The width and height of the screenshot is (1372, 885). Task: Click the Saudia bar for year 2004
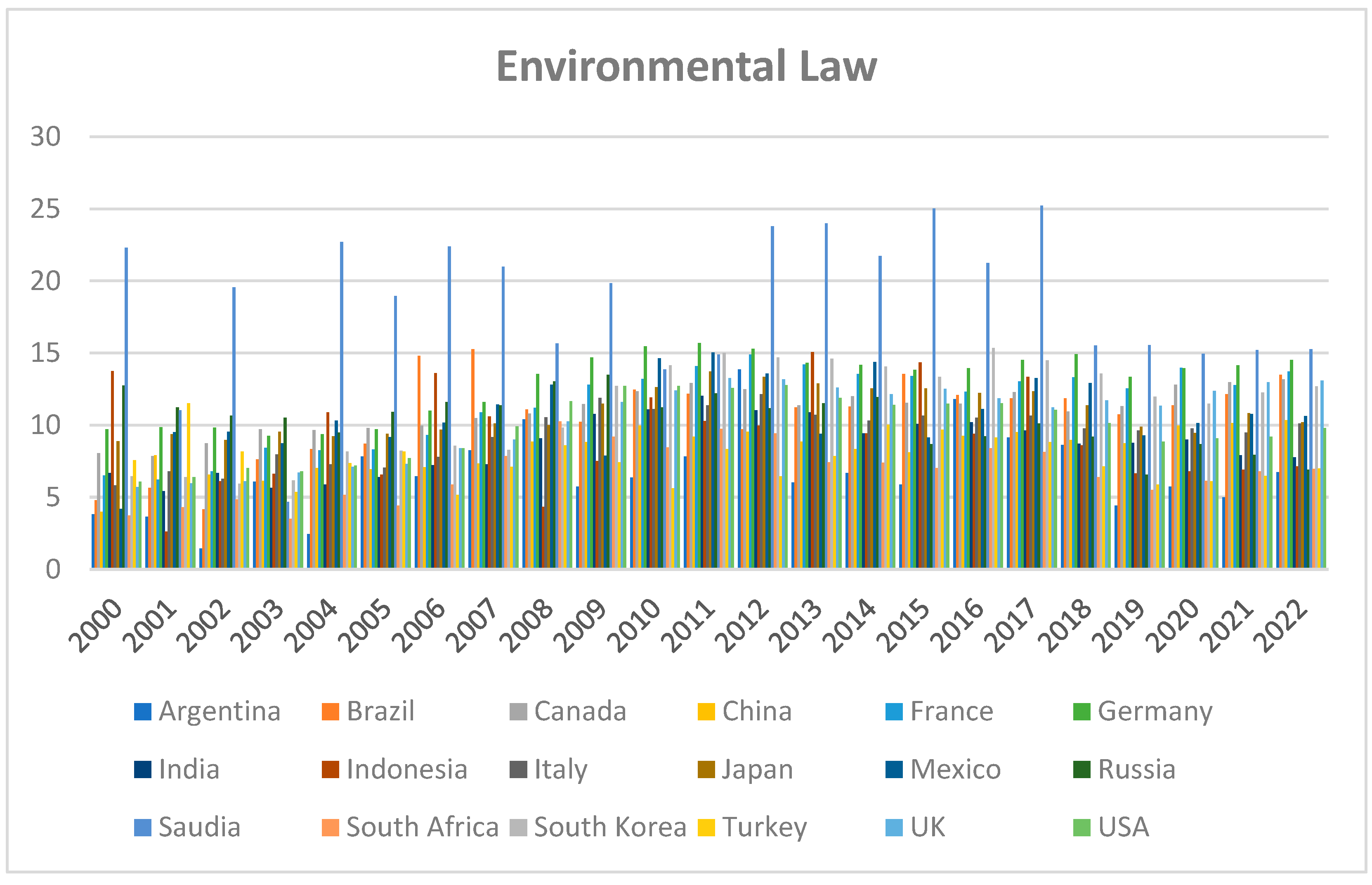click(x=341, y=405)
